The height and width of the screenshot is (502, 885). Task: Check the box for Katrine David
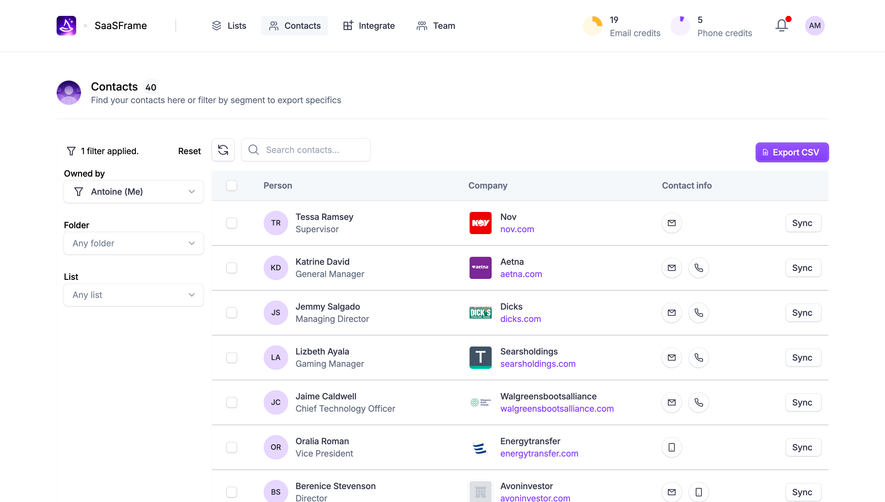click(x=231, y=268)
